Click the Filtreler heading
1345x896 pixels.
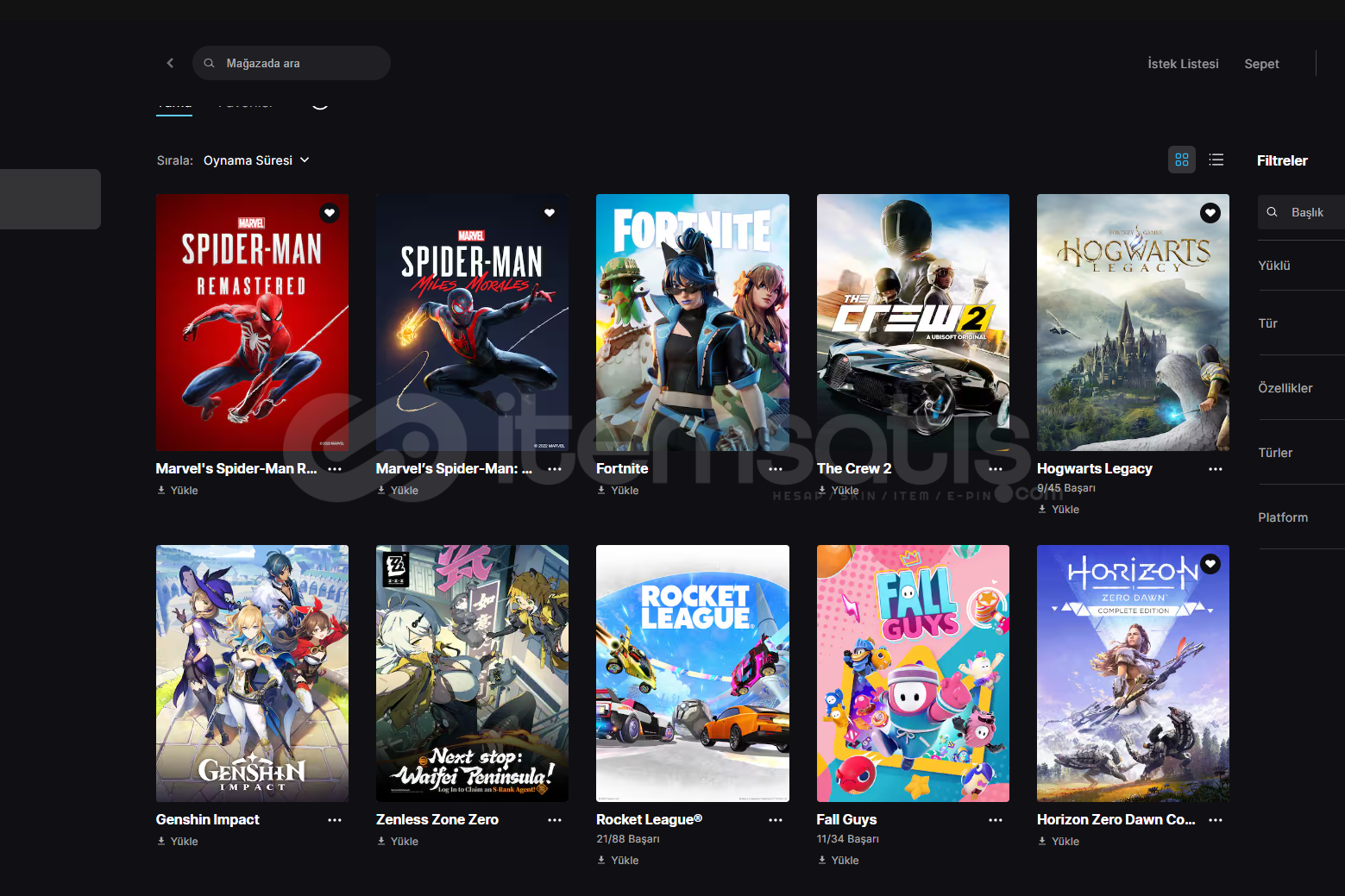pyautogui.click(x=1282, y=160)
